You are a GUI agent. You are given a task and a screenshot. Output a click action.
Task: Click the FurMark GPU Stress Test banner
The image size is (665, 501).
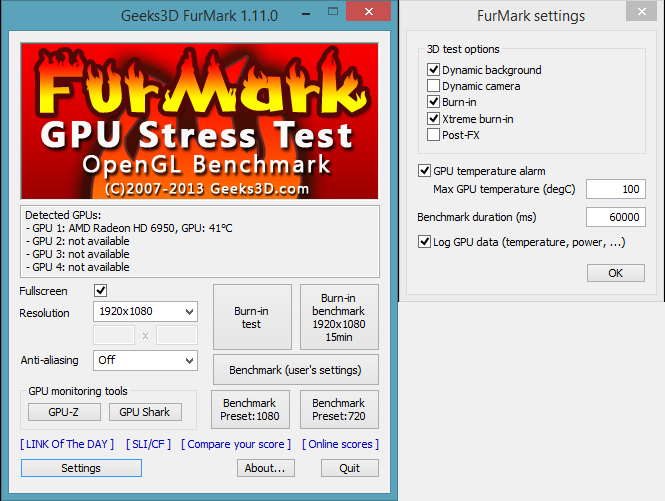point(199,120)
